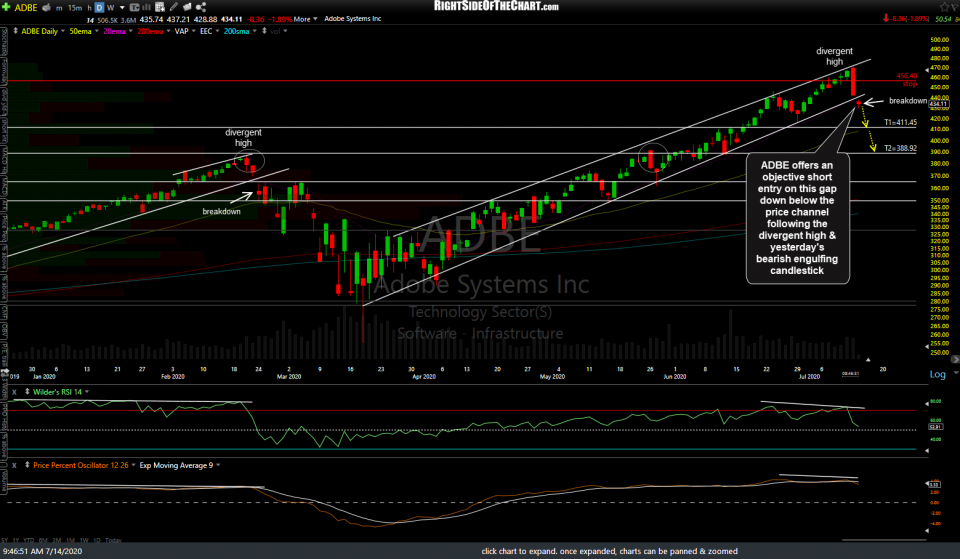Select the 1D range button

(x=97, y=541)
